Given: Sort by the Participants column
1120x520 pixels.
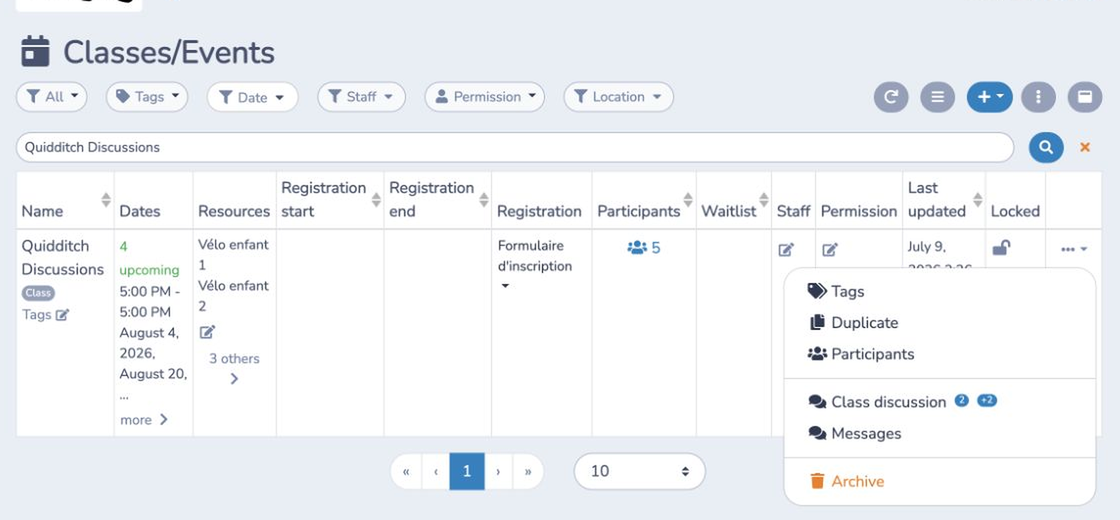Looking at the screenshot, I should (688, 200).
